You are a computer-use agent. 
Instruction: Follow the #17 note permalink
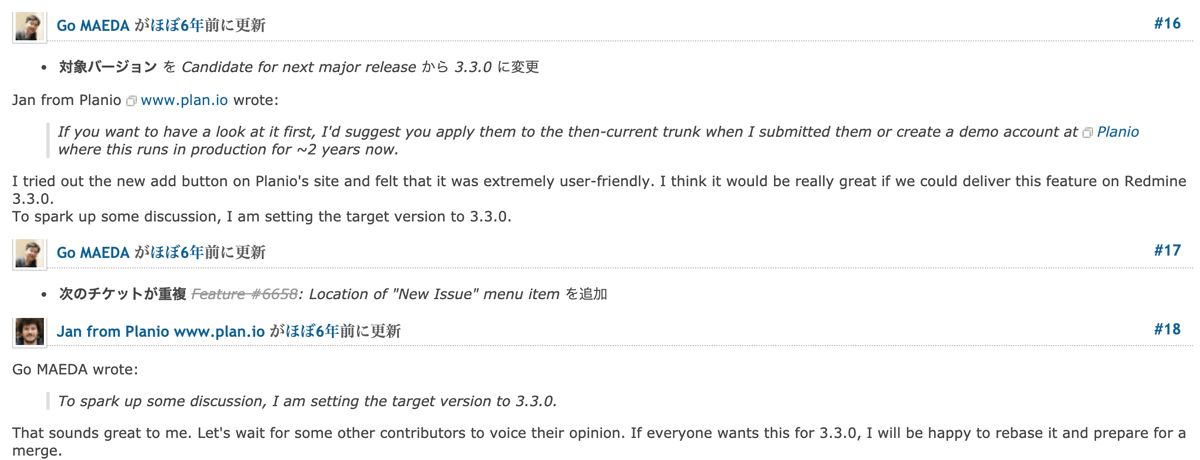coord(1167,250)
